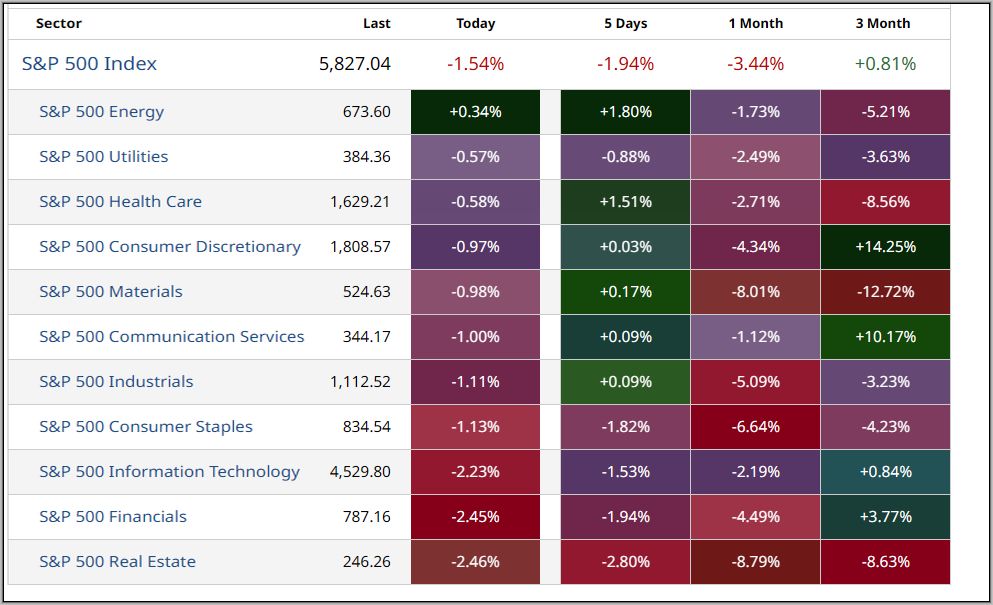Open the S&P 500 Index link

(x=89, y=64)
